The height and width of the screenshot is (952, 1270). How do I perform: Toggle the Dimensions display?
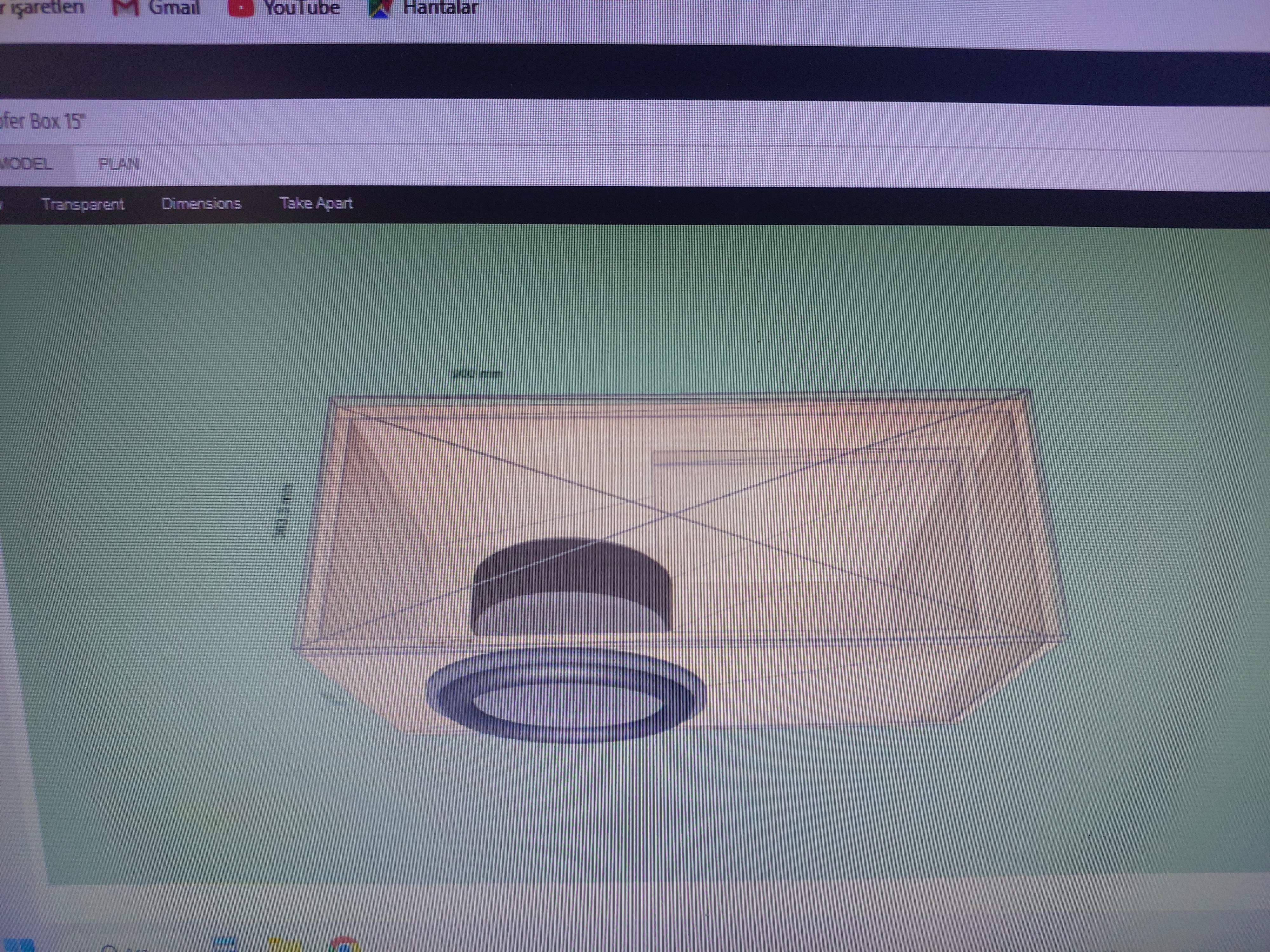201,204
